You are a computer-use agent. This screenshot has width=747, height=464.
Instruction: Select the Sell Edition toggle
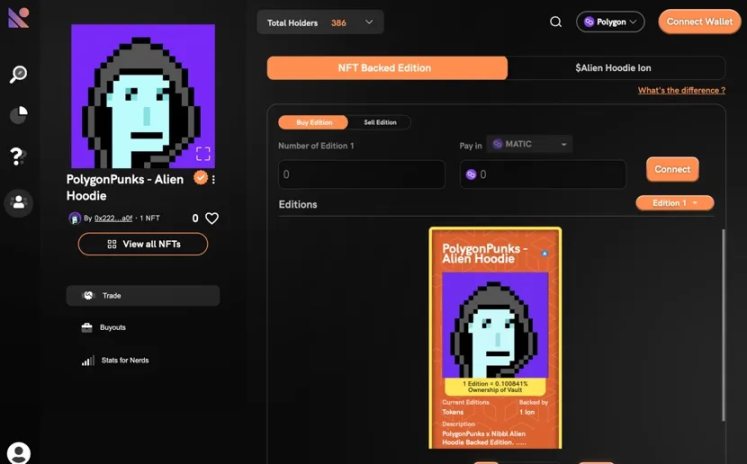point(380,122)
